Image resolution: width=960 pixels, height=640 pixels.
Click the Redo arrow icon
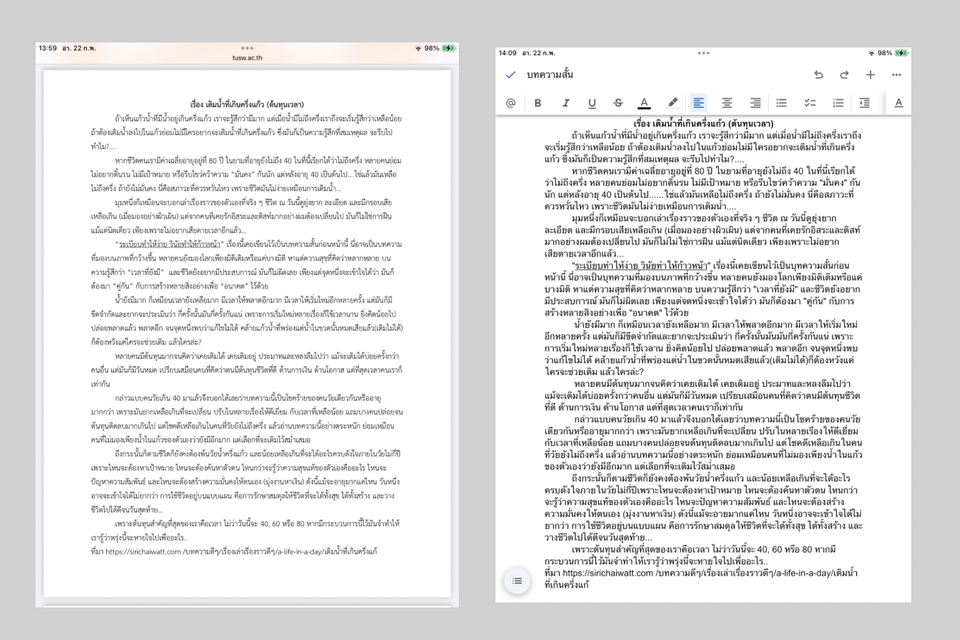(x=844, y=75)
